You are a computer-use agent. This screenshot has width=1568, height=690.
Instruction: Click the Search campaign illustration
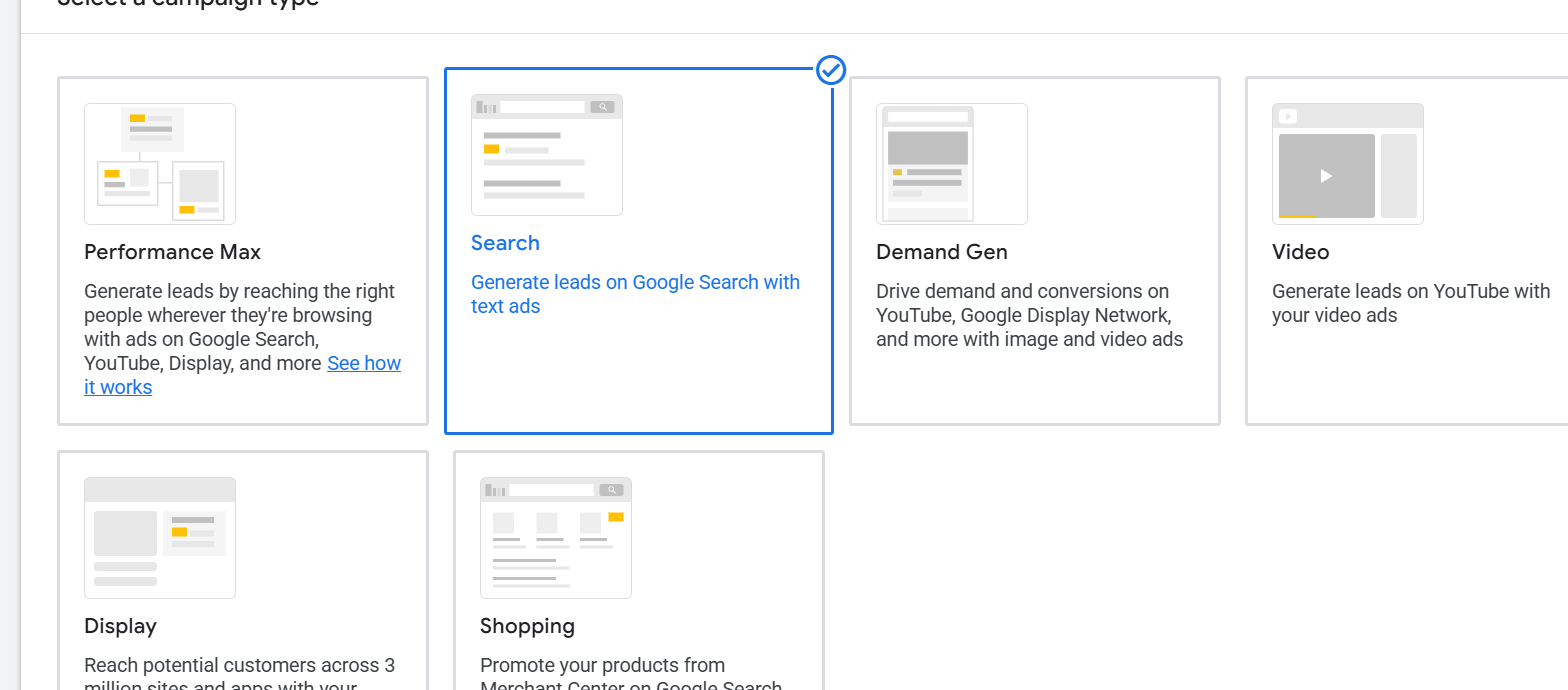547,155
